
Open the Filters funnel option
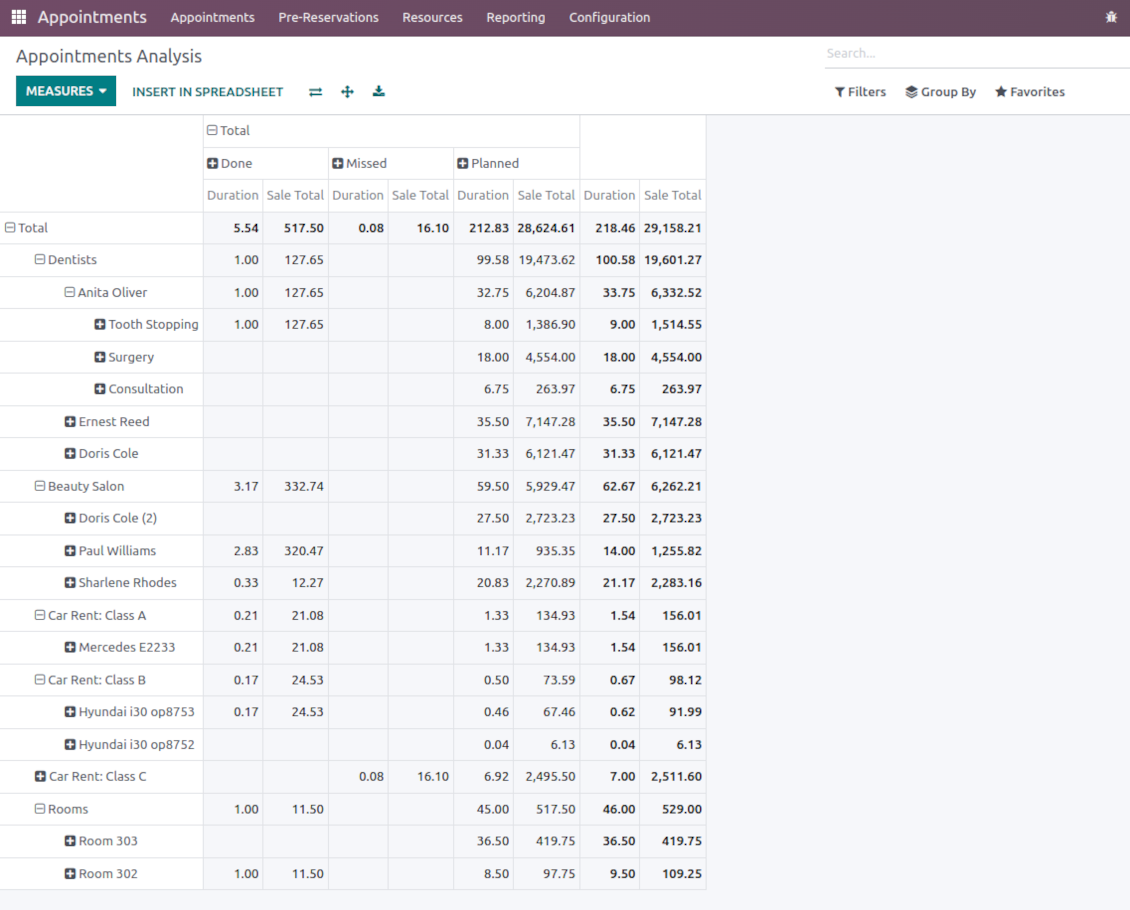[860, 92]
